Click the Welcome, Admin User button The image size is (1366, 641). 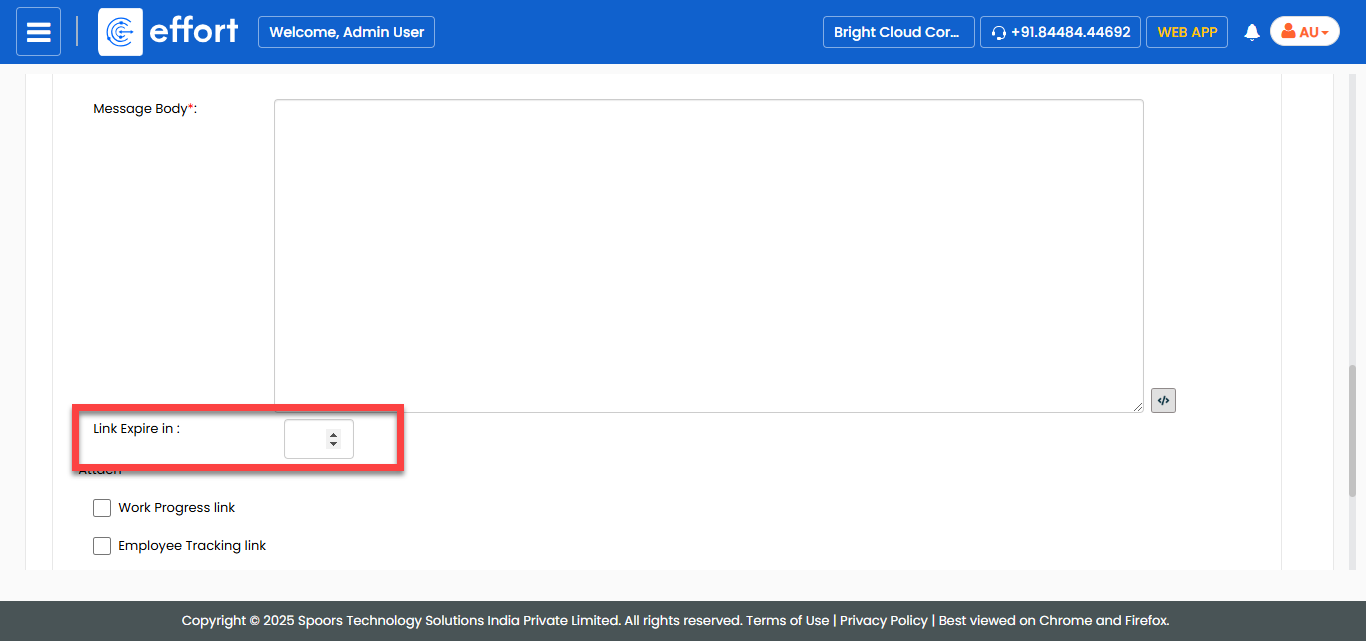[x=346, y=32]
